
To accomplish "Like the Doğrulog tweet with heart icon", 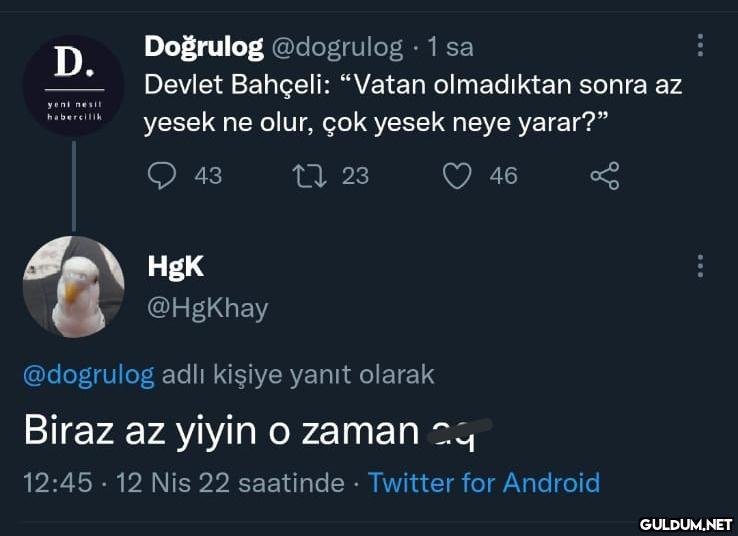I will click(457, 176).
